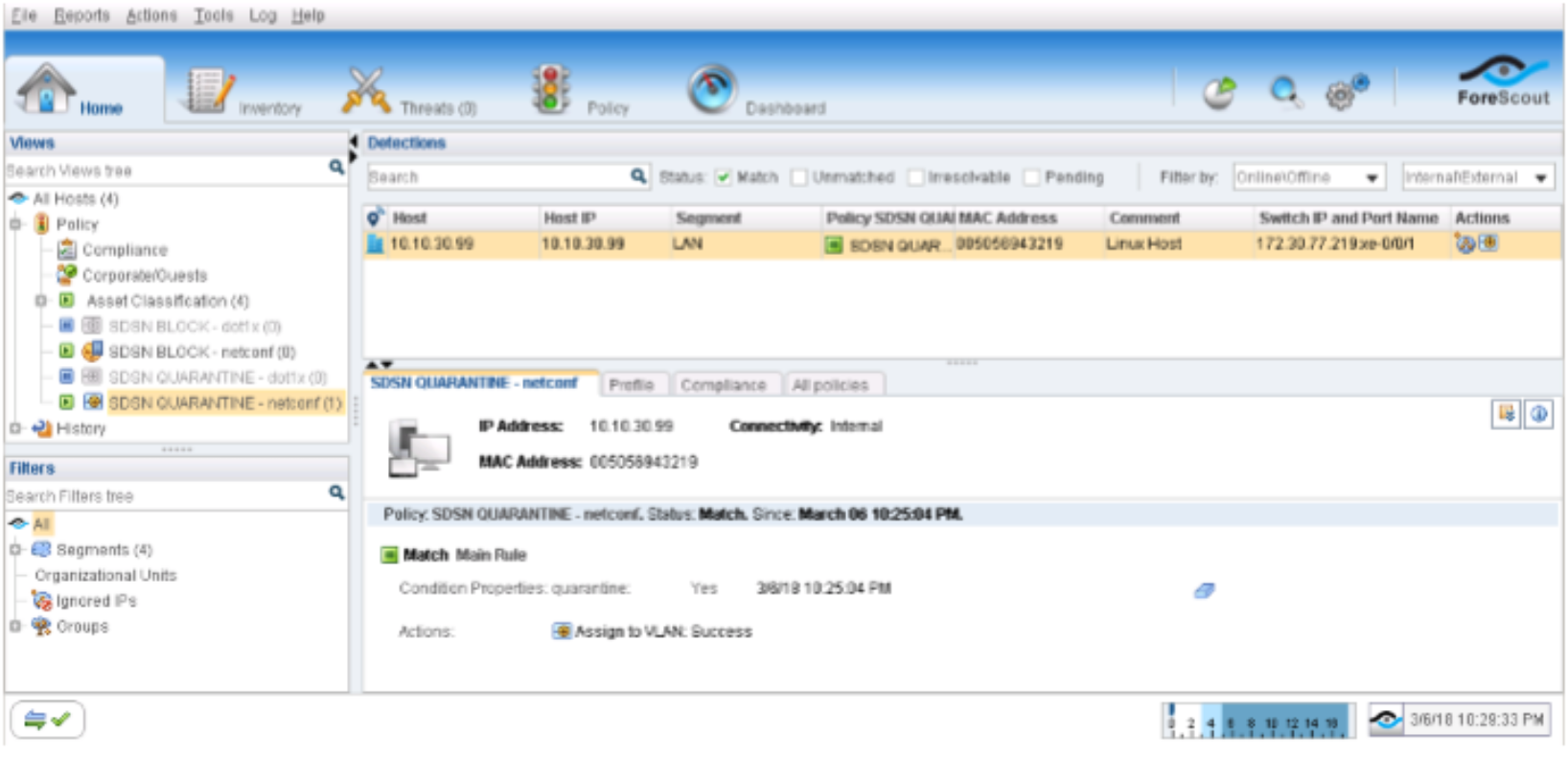The height and width of the screenshot is (757, 1568).
Task: Click the green Match icon beside Main Rule
Action: (x=389, y=555)
